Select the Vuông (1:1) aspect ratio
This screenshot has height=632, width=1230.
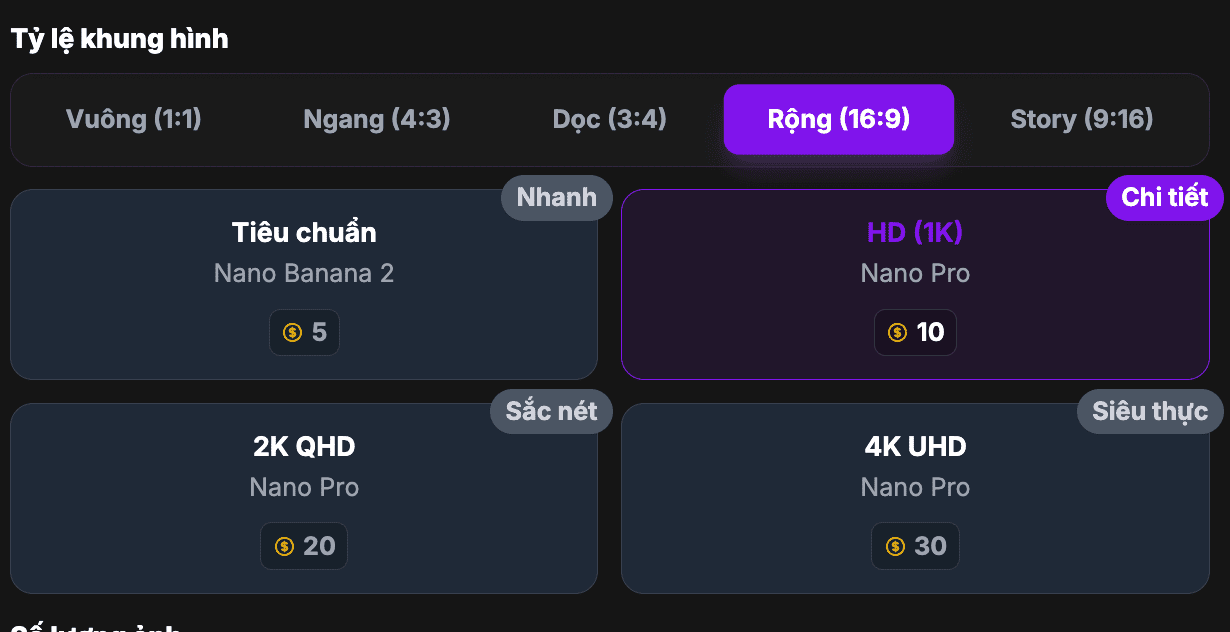134,120
